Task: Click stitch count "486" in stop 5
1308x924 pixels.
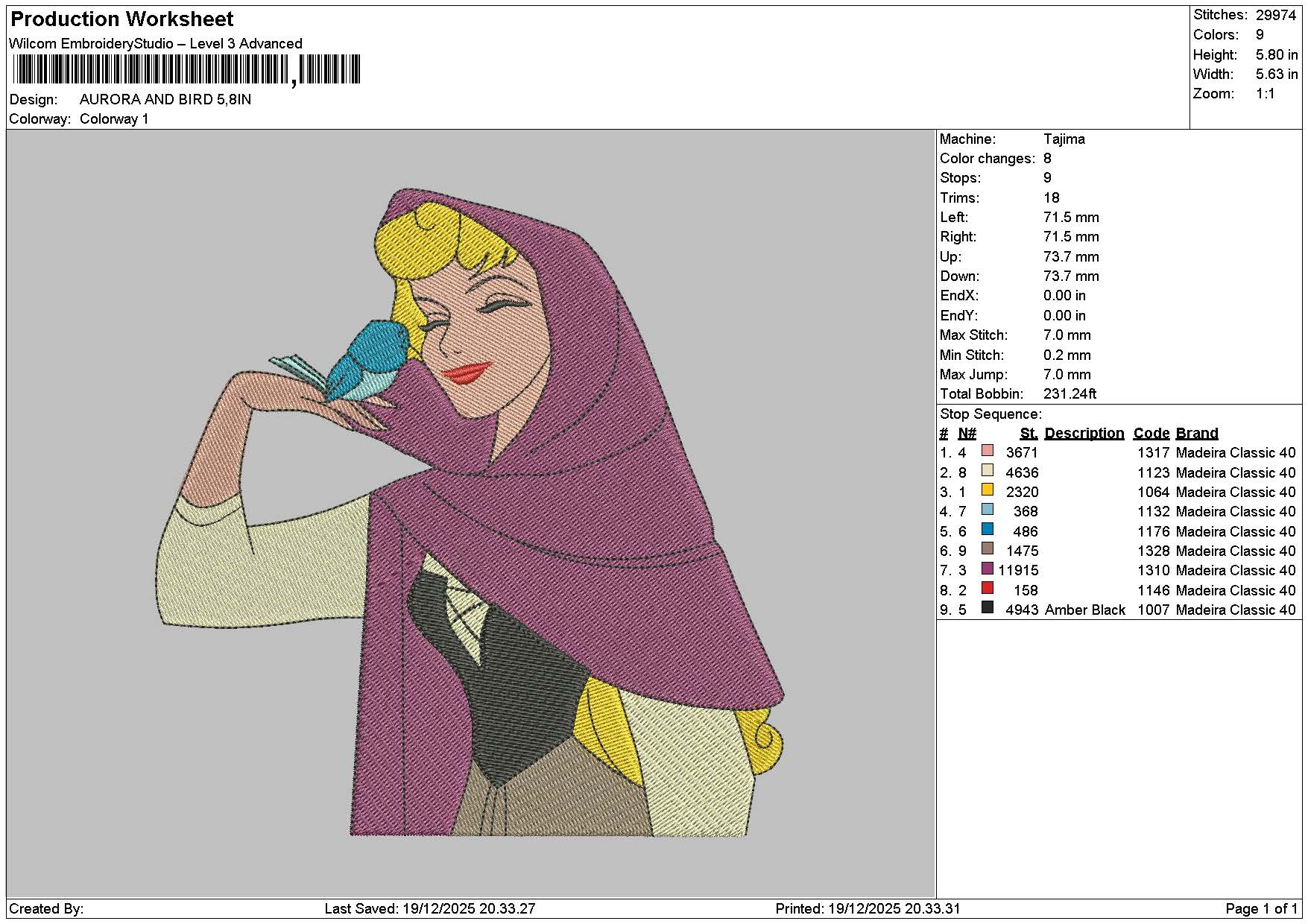Action: click(x=1026, y=532)
